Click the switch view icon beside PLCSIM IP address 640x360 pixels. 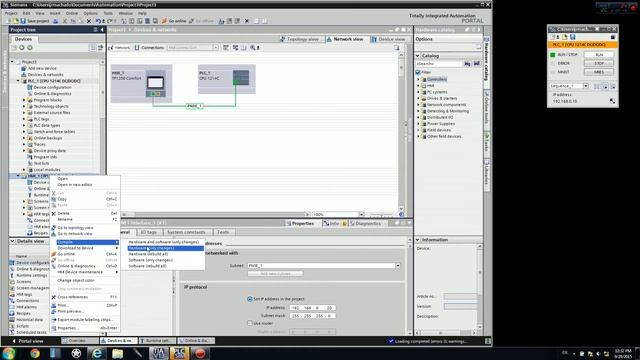(x=612, y=101)
